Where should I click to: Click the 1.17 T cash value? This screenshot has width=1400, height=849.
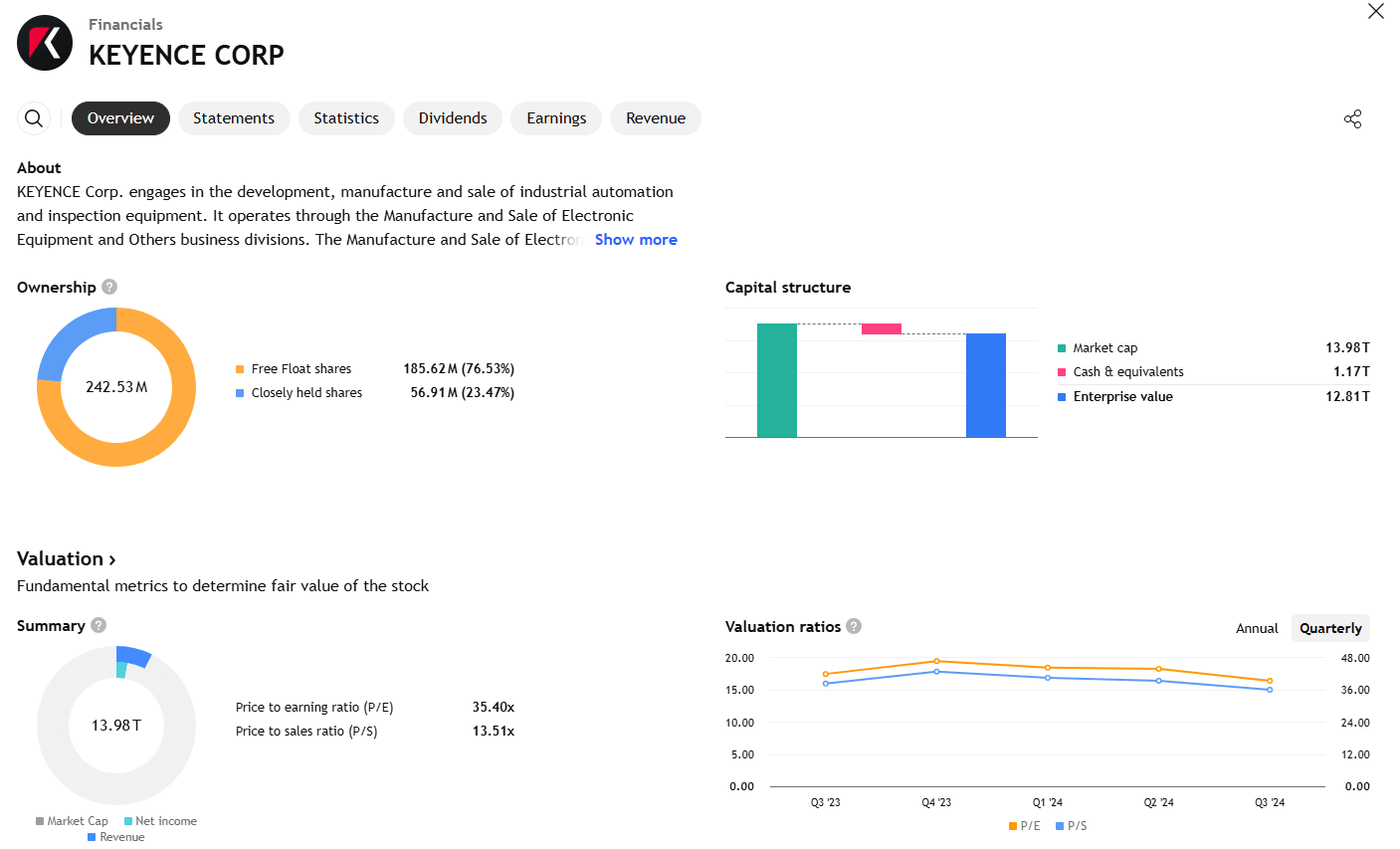click(x=1351, y=372)
